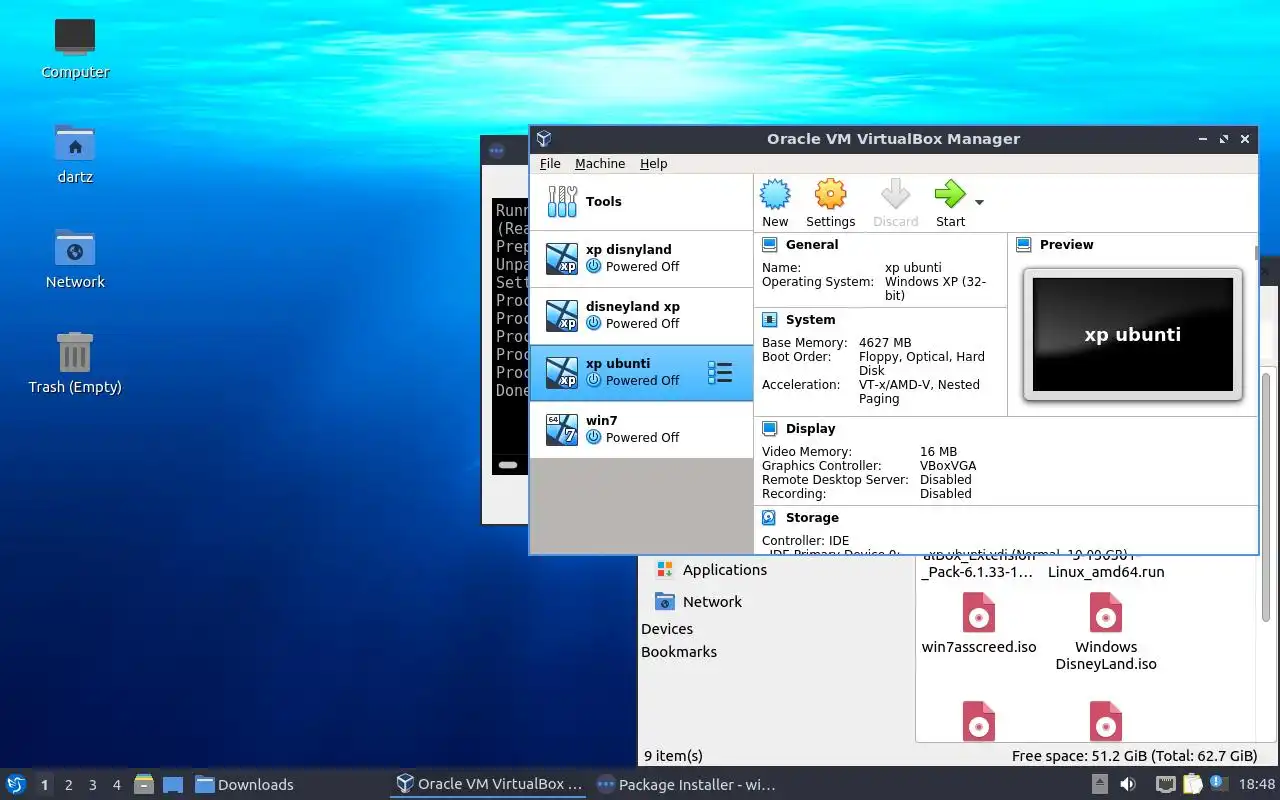Screen dimensions: 1280x800
Task: Click the Extension Pack file name
Action: tap(979, 572)
